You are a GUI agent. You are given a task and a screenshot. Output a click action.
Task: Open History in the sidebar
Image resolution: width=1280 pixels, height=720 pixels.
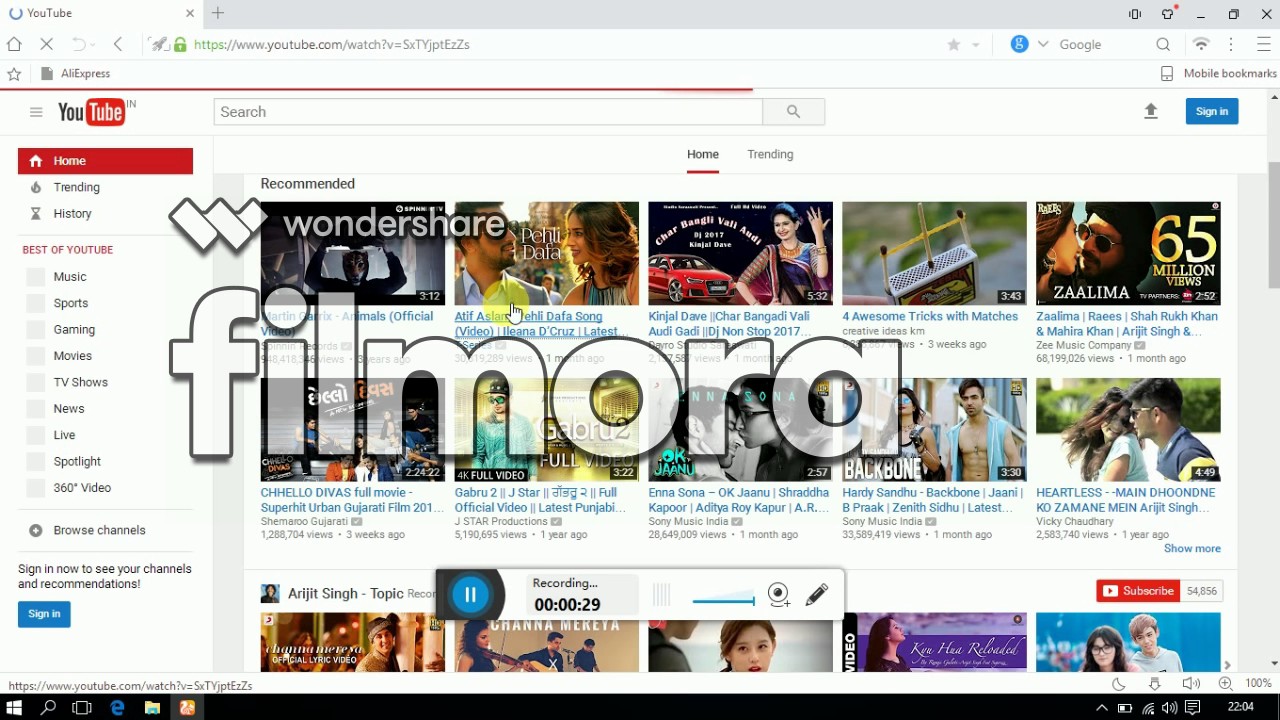tap(72, 213)
